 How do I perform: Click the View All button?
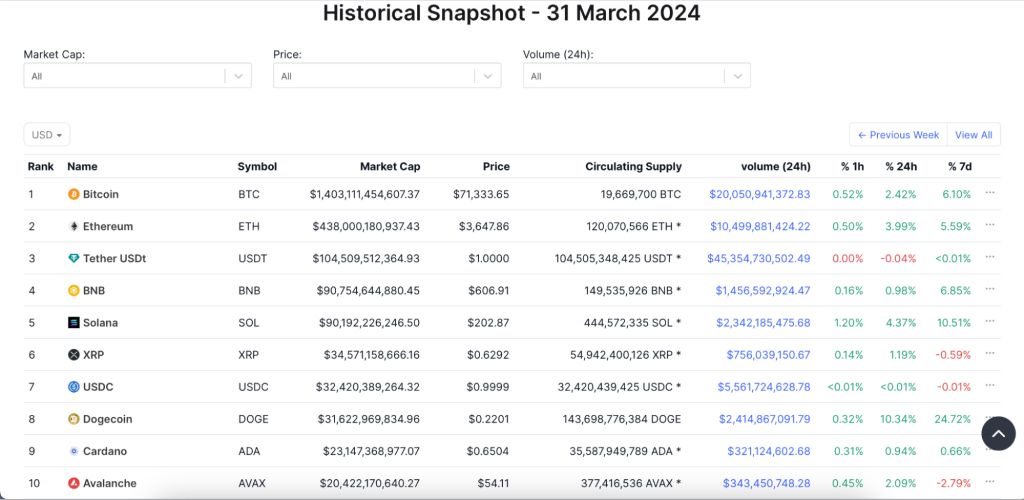tap(973, 135)
